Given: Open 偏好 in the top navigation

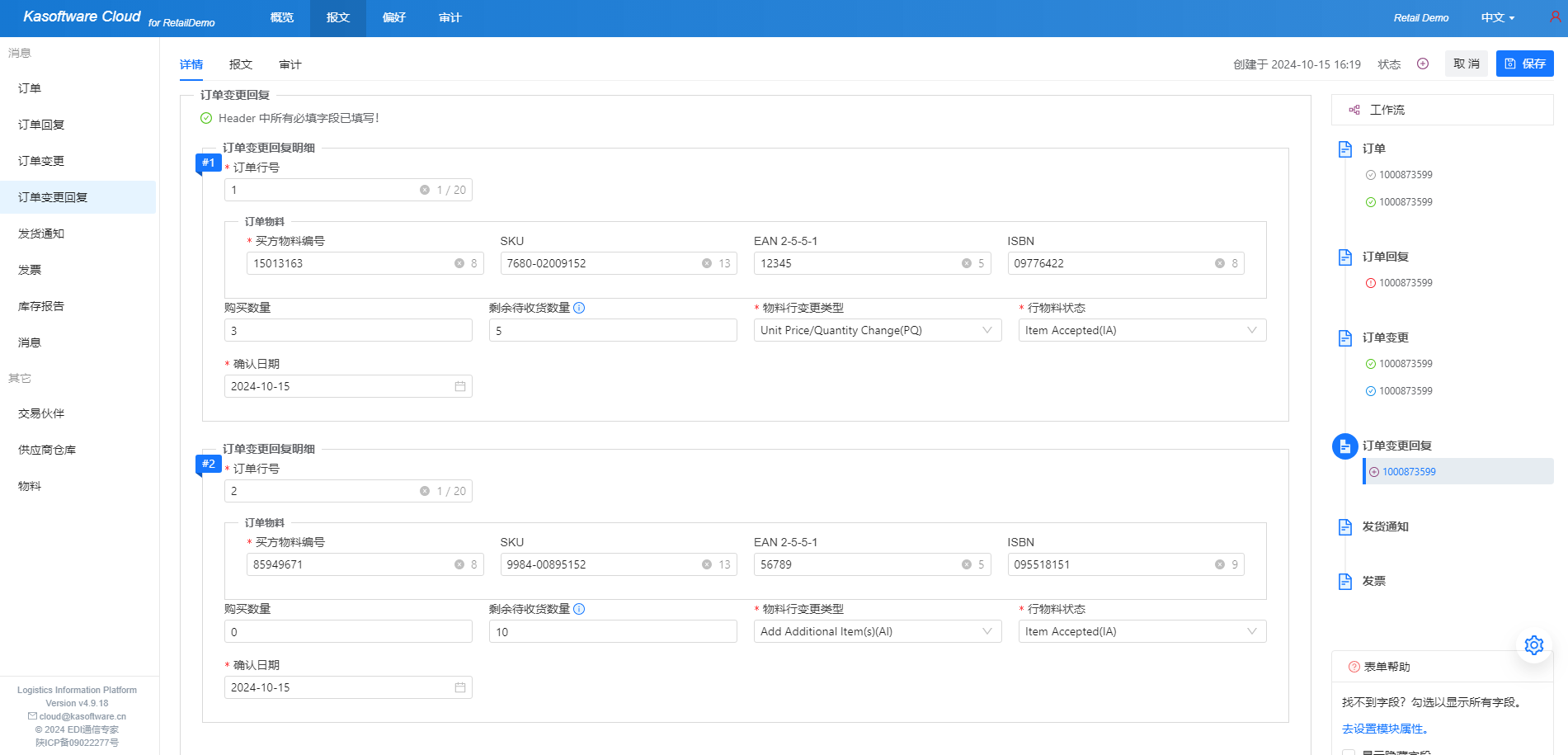Looking at the screenshot, I should (393, 17).
